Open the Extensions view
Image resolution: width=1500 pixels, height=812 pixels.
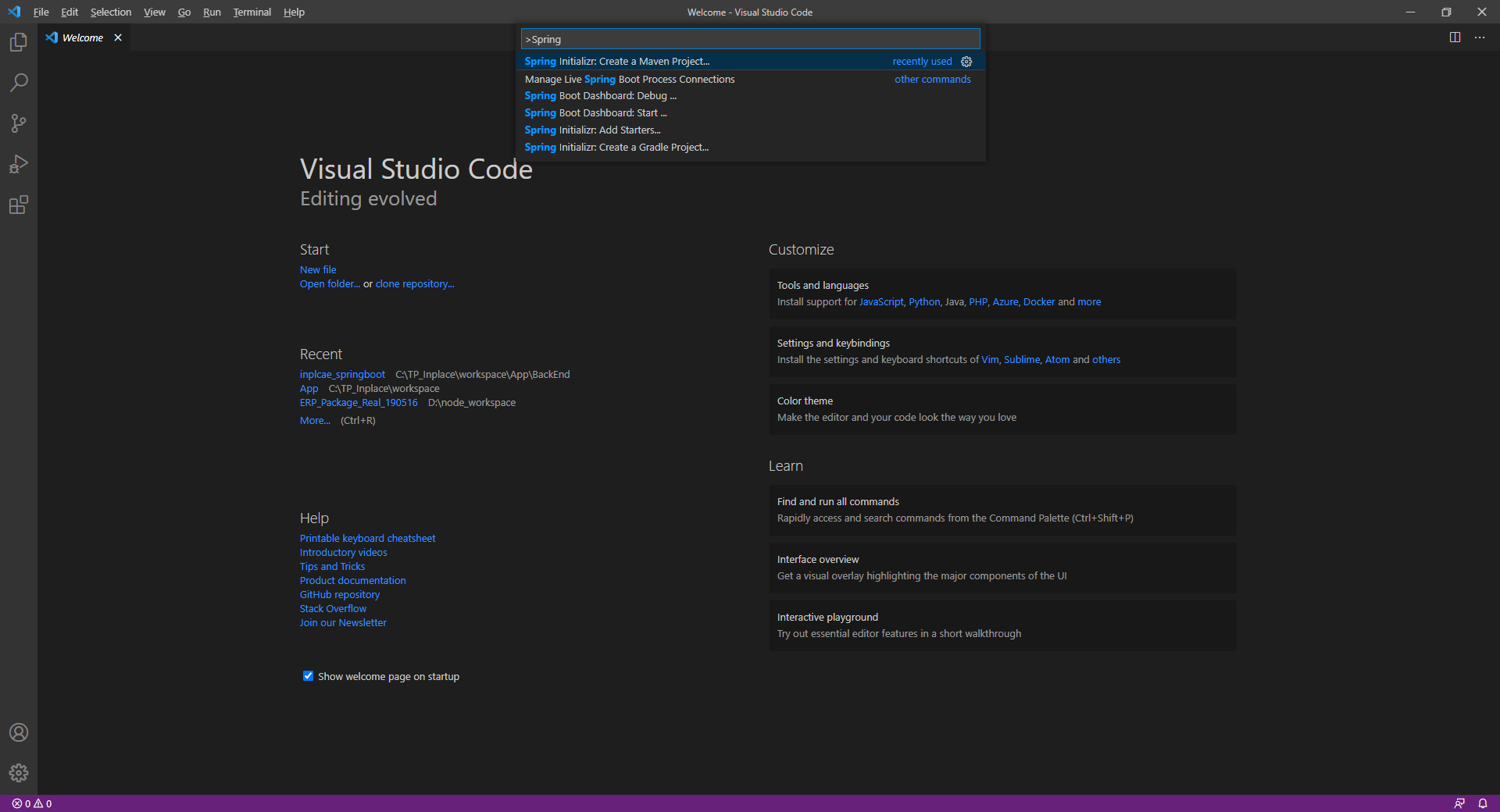[x=19, y=205]
